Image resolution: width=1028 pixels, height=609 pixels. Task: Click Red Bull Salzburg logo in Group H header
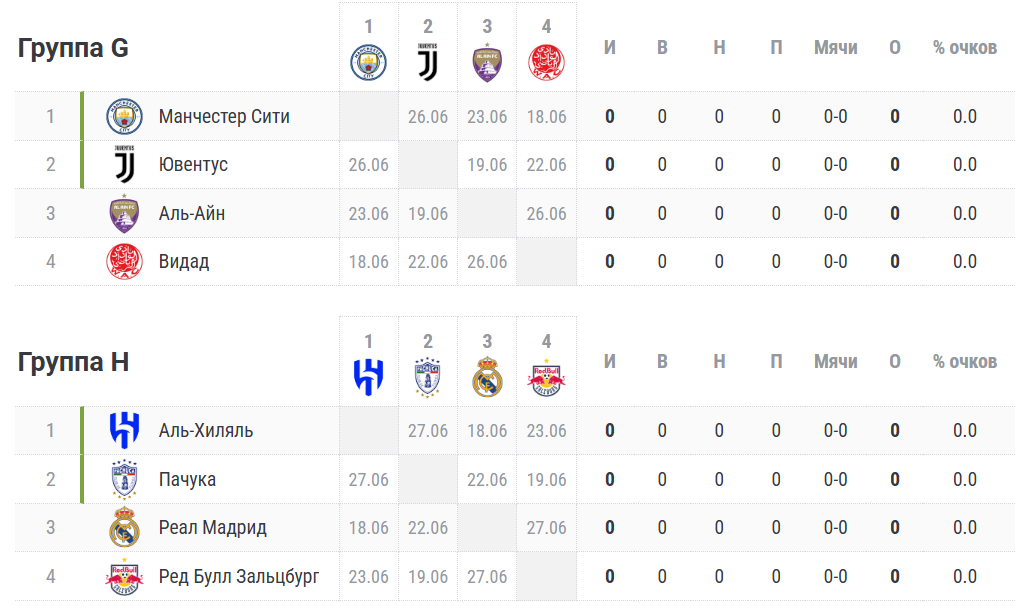coord(546,378)
